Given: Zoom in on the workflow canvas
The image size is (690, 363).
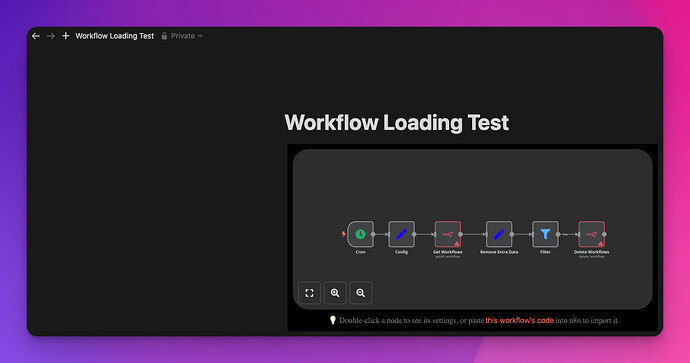Looking at the screenshot, I should 335,293.
